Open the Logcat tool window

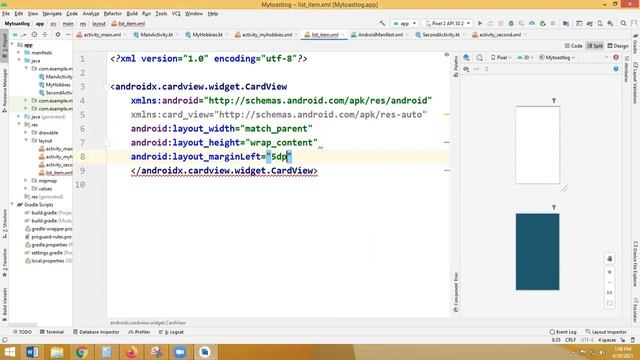pos(171,332)
